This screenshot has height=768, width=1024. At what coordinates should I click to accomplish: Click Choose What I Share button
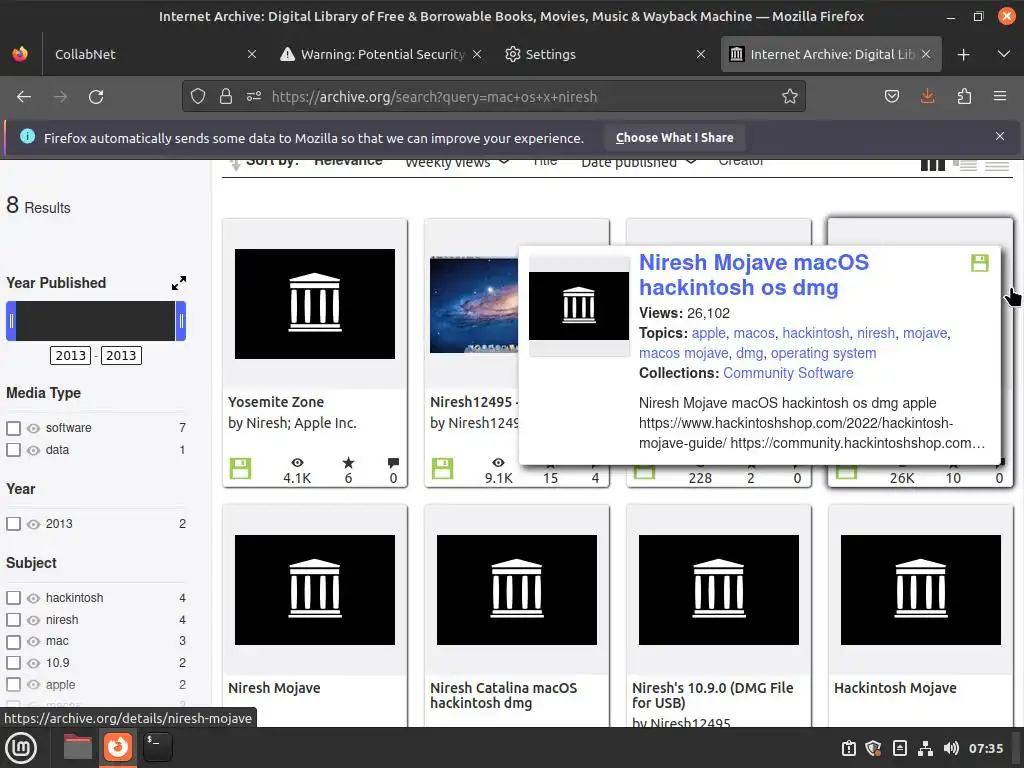674,138
